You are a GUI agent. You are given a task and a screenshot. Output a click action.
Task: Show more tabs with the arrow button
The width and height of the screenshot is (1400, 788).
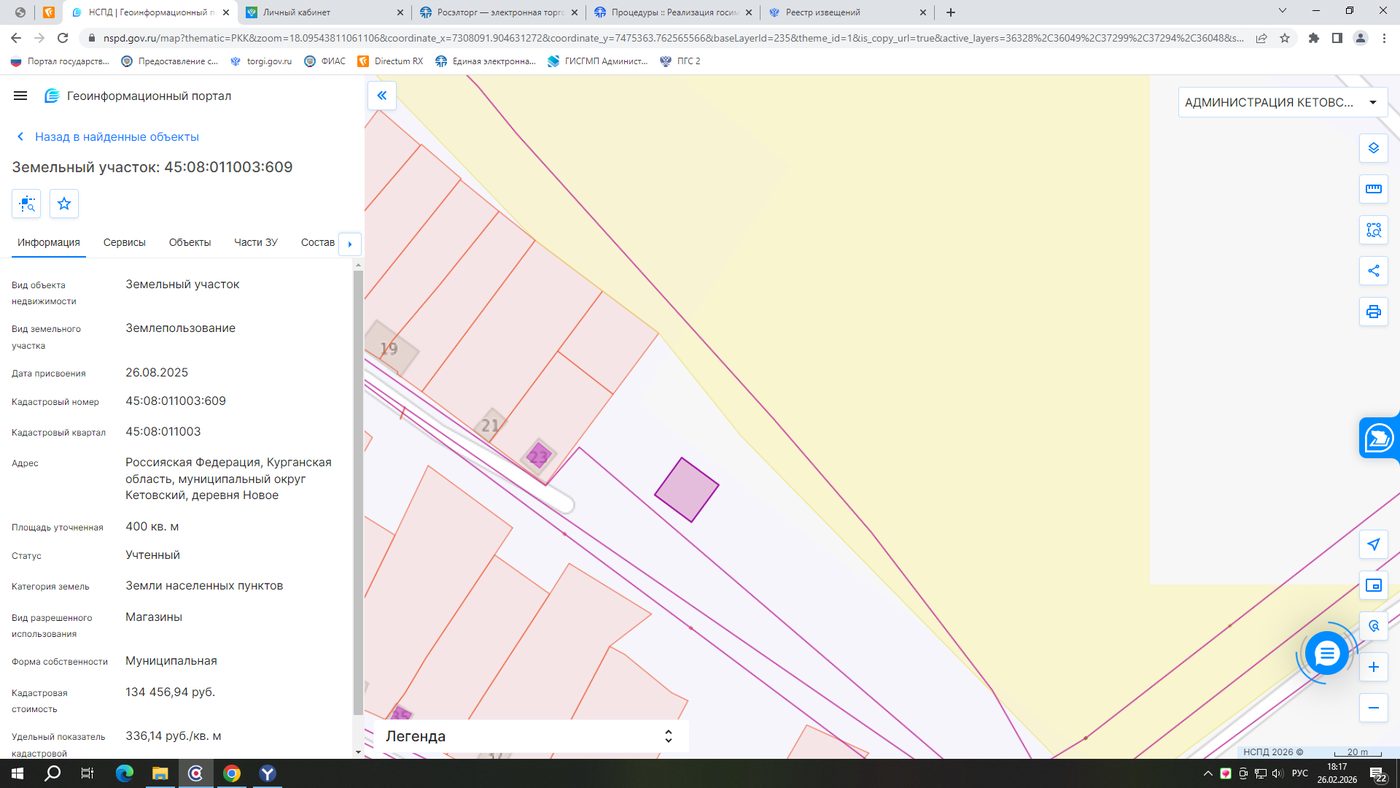(349, 244)
